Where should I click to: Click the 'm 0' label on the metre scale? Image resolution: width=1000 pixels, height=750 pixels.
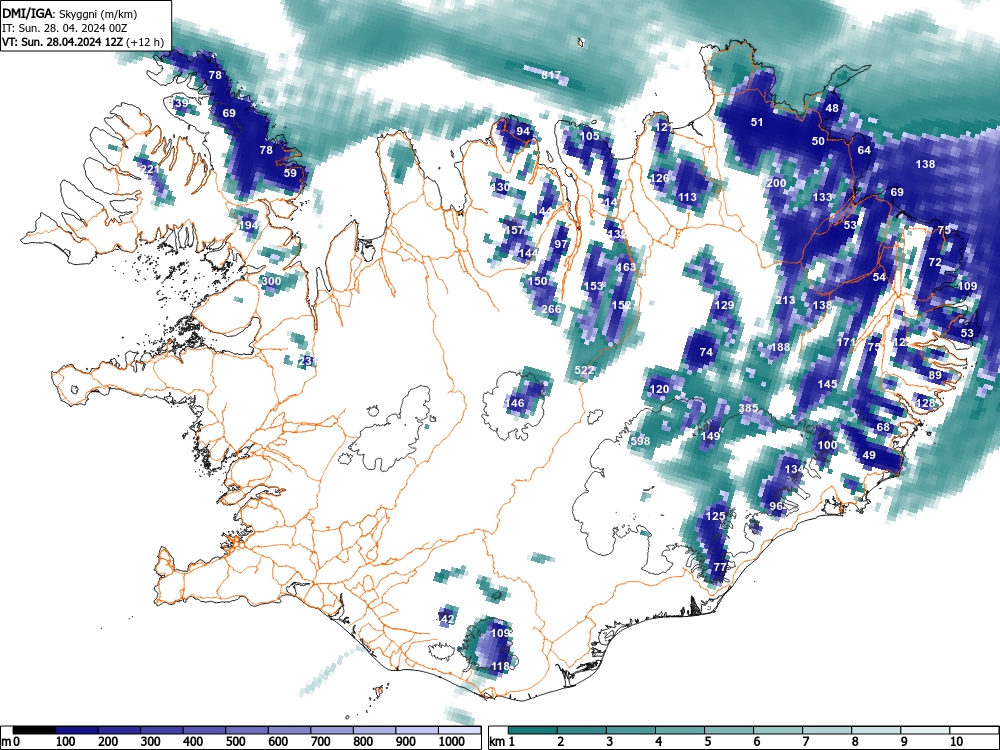(11, 742)
